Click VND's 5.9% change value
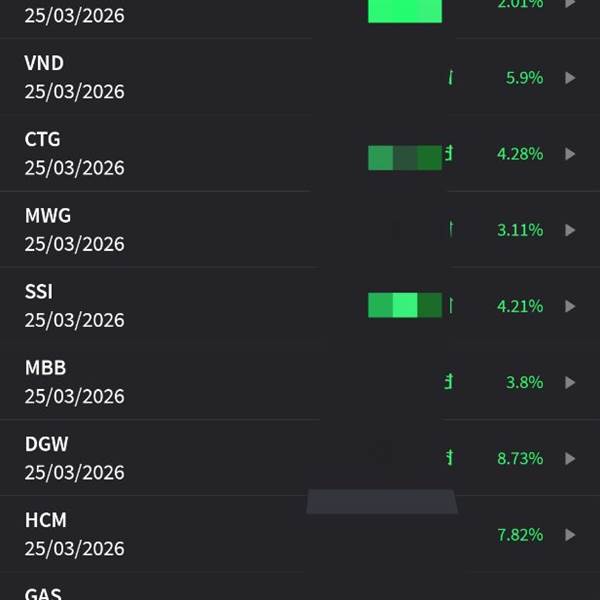 coord(524,78)
